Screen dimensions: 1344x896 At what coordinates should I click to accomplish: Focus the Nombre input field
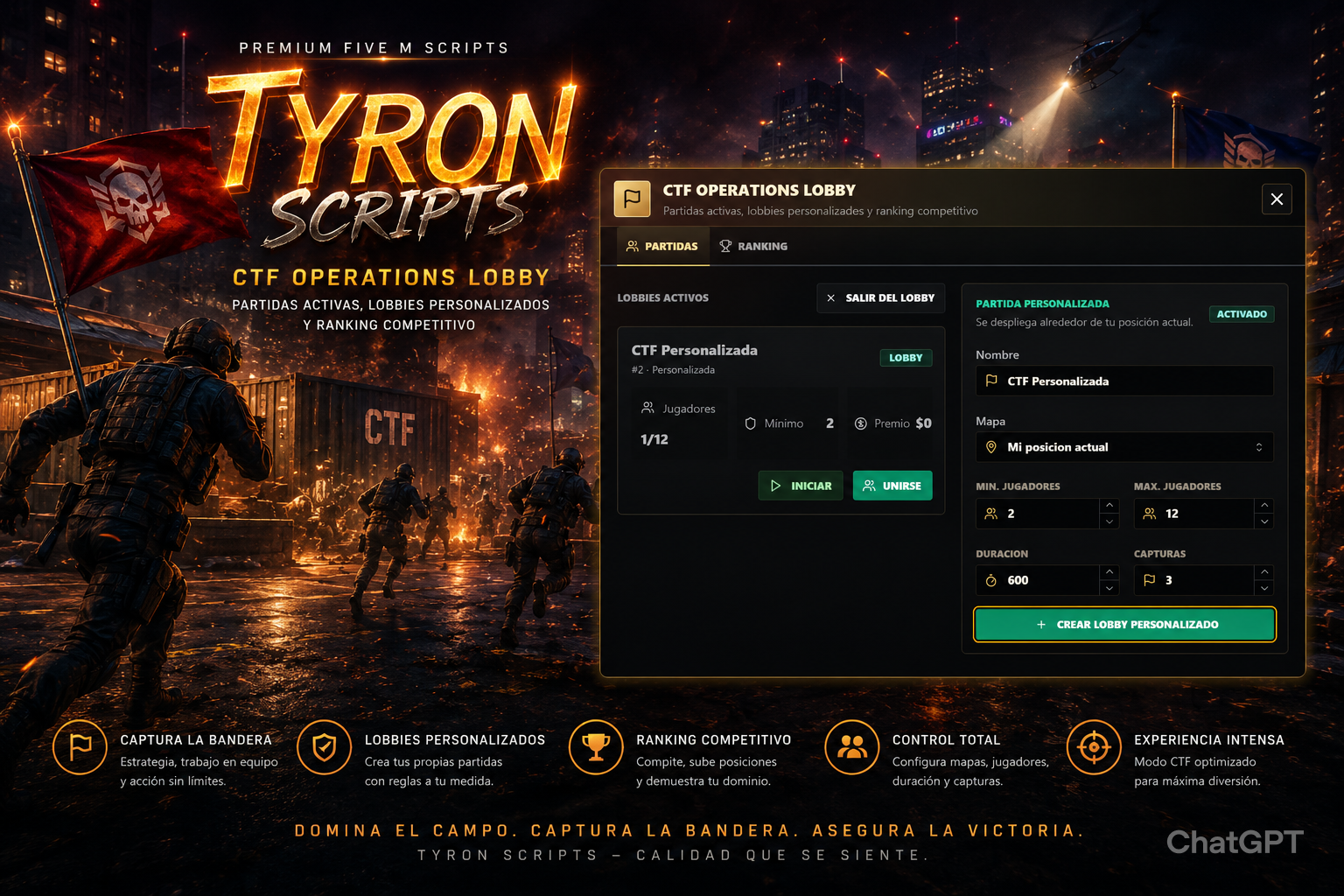click(x=1124, y=381)
